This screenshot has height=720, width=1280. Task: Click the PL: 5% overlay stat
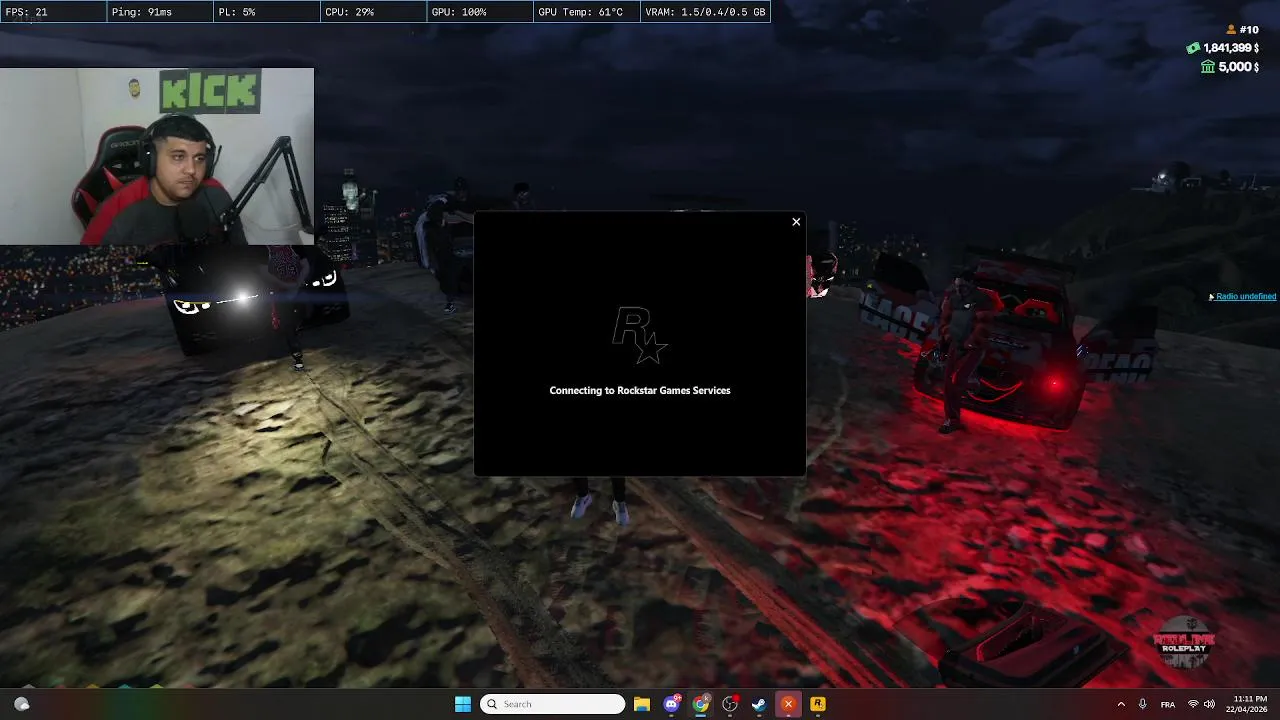266,12
